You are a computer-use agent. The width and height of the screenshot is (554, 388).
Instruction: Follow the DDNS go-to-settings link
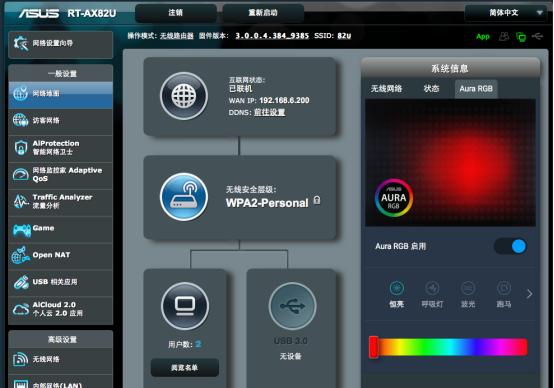click(x=270, y=112)
